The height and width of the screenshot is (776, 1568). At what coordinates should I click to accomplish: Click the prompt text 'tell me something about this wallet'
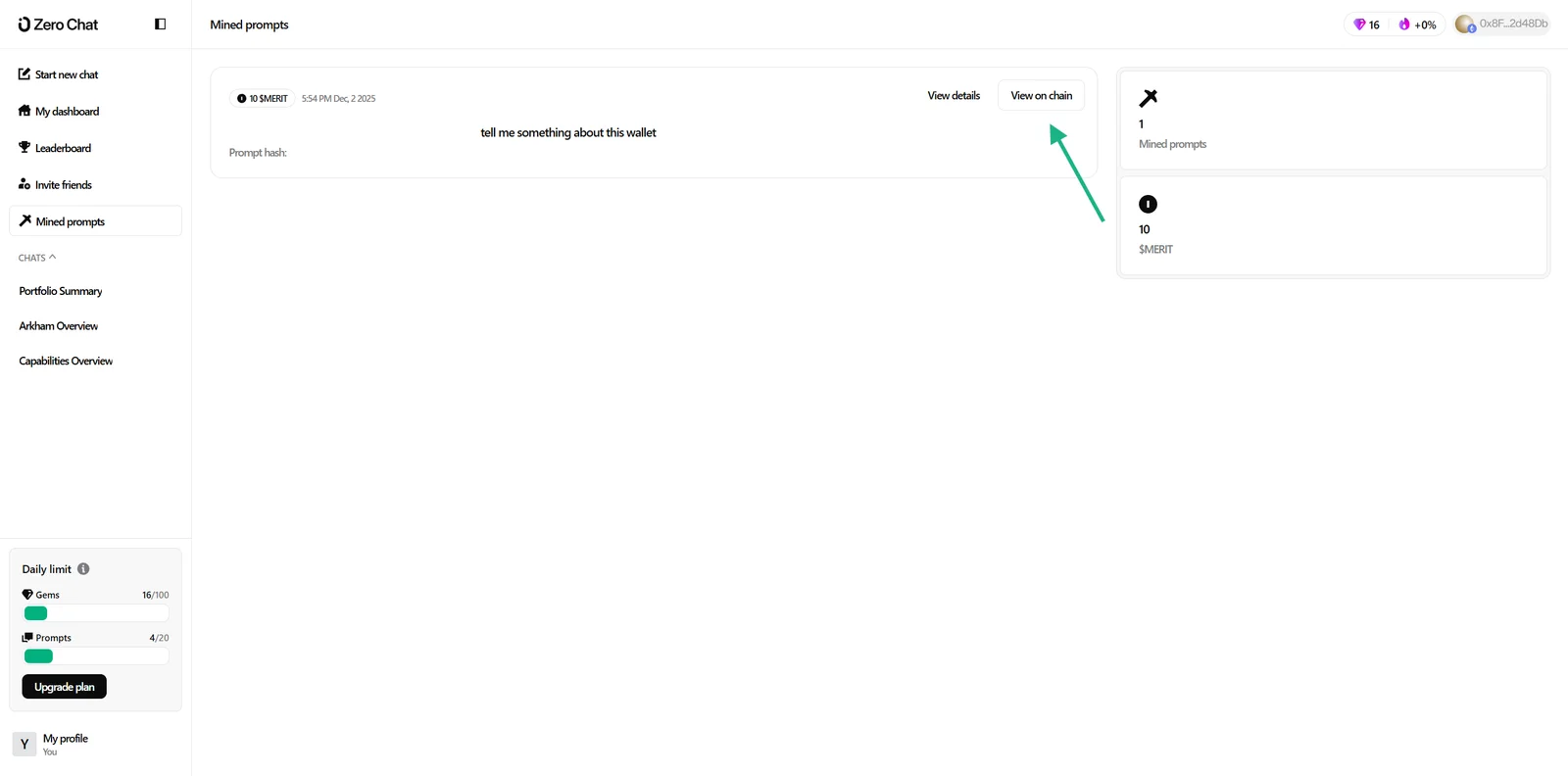568,132
